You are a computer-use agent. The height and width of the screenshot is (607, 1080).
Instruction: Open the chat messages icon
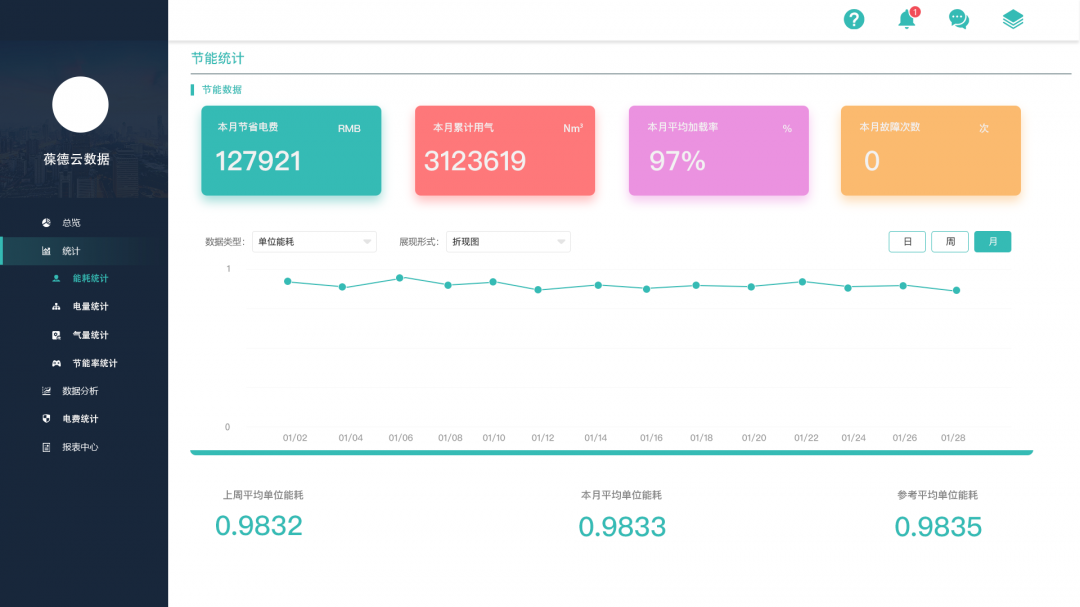pos(959,19)
